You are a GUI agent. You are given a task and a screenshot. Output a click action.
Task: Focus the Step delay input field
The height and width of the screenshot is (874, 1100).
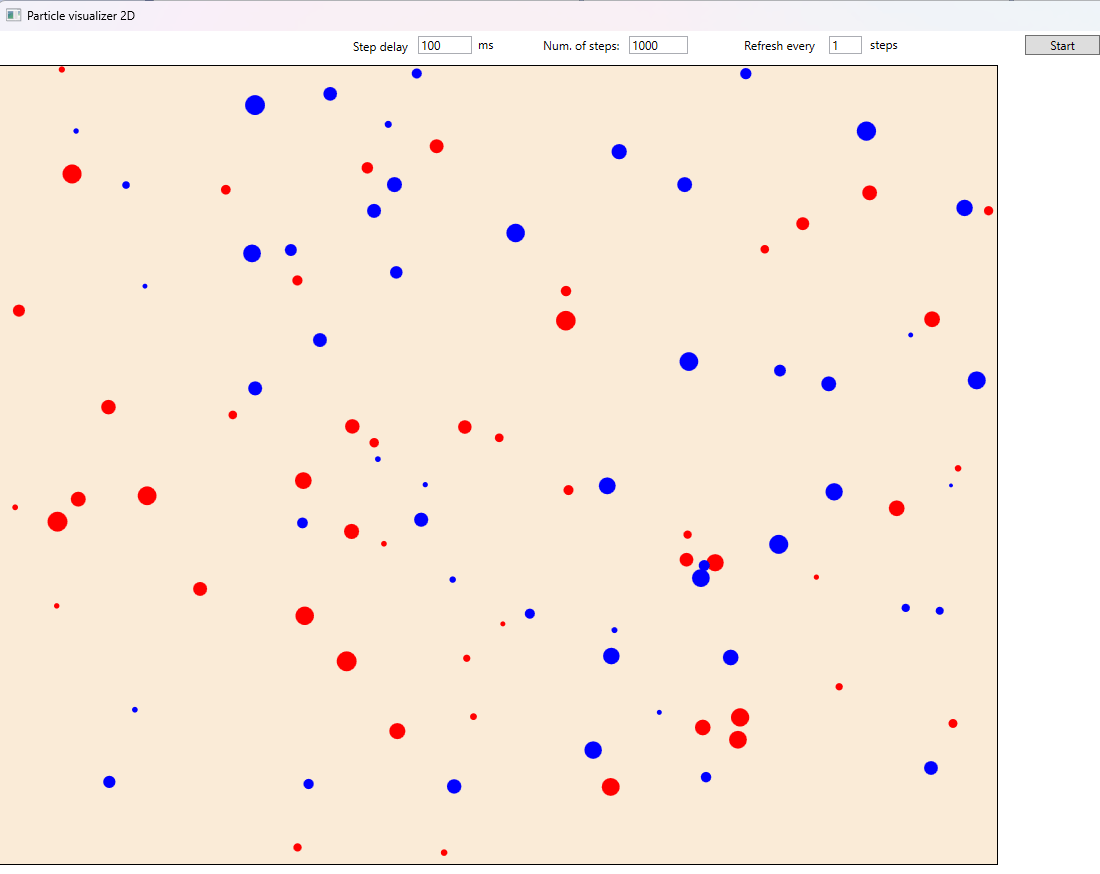(x=444, y=45)
